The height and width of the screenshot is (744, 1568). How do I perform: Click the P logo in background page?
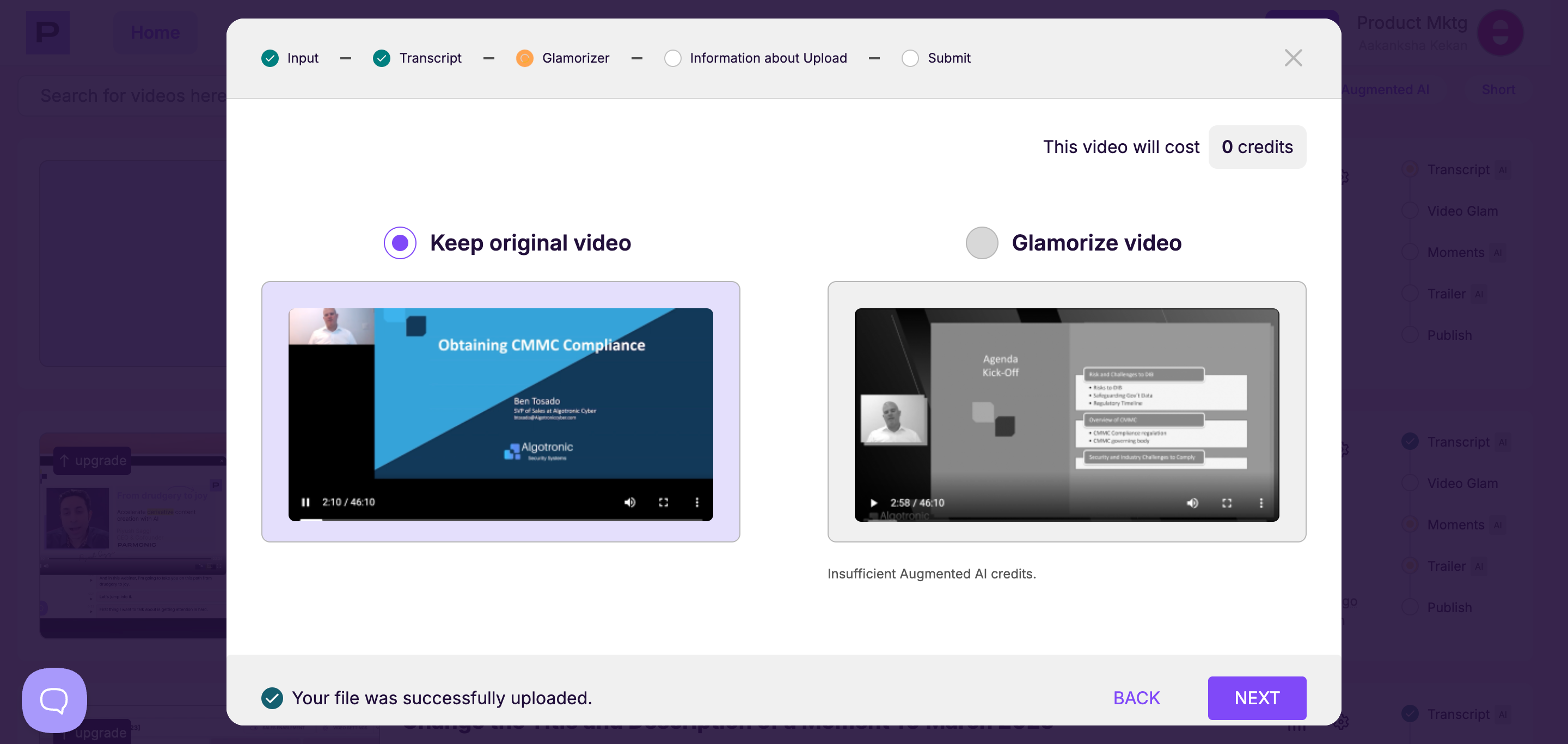[x=47, y=32]
